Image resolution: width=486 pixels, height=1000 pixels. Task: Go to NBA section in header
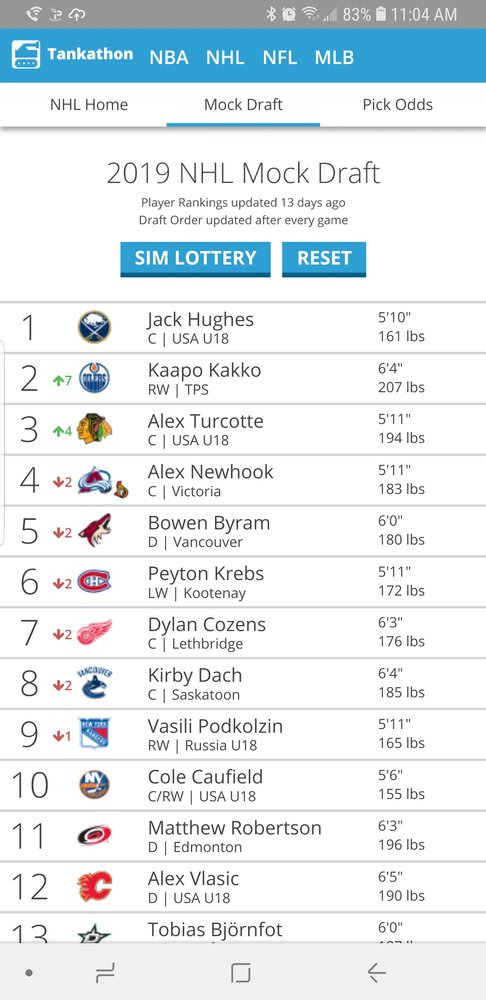pos(168,57)
